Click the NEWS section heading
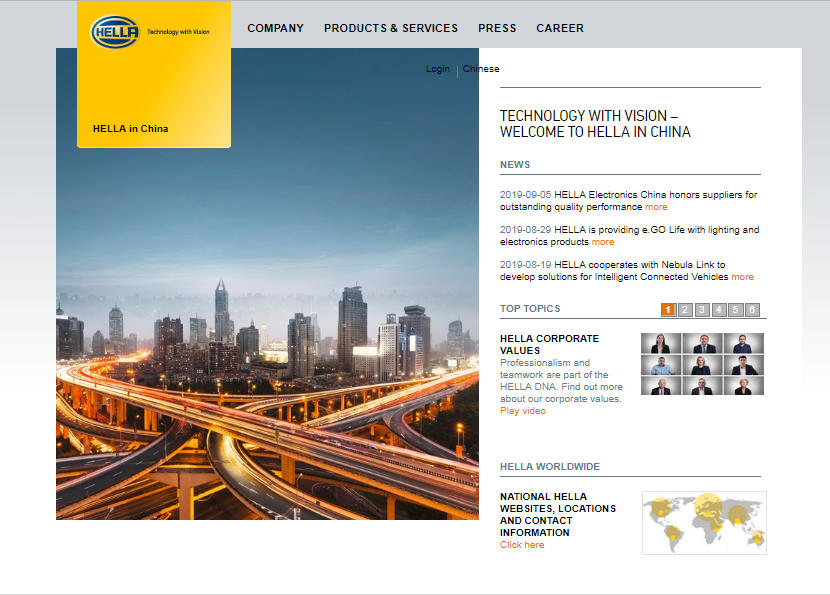 [515, 165]
